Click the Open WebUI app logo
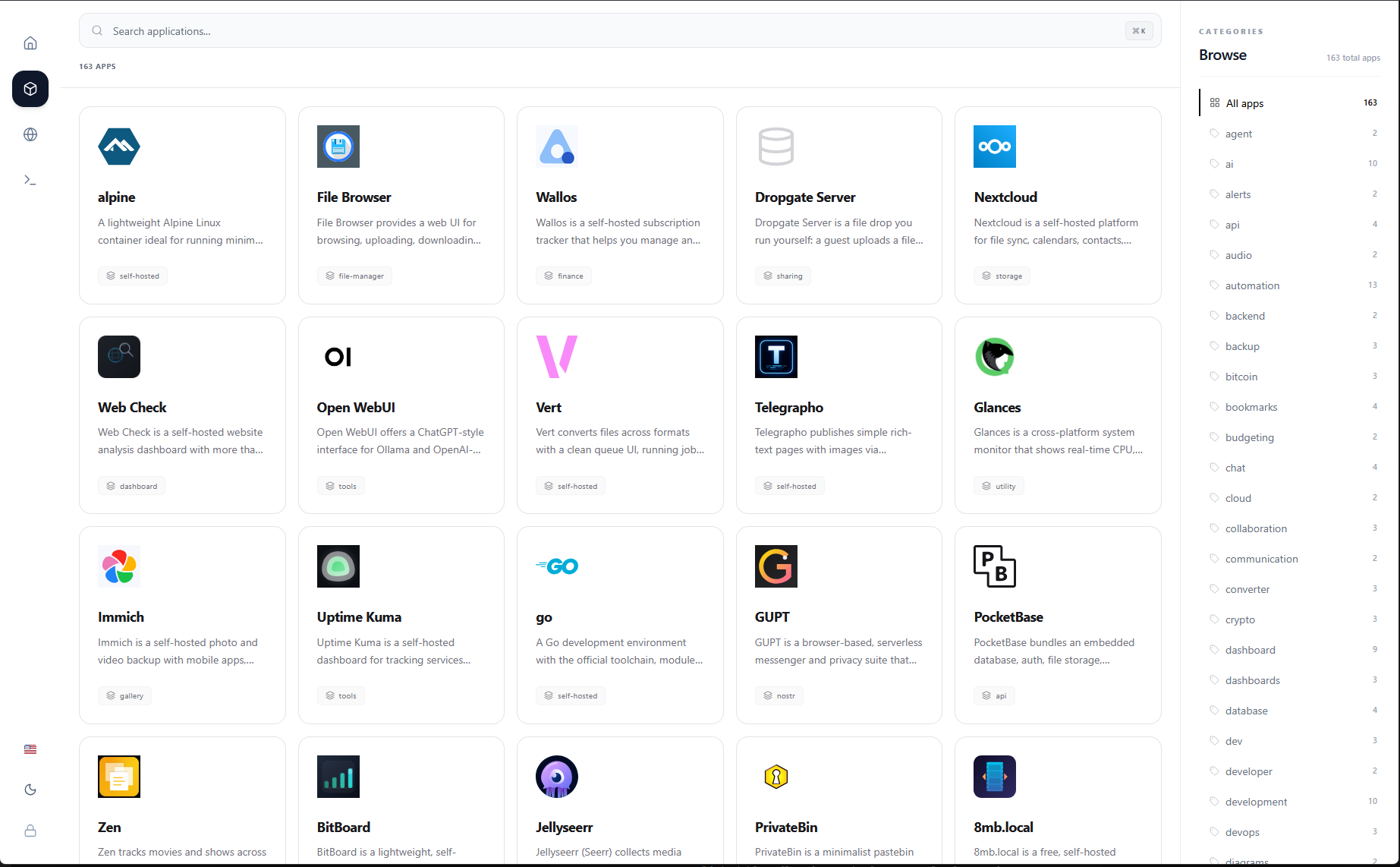The width and height of the screenshot is (1400, 867). (x=338, y=357)
